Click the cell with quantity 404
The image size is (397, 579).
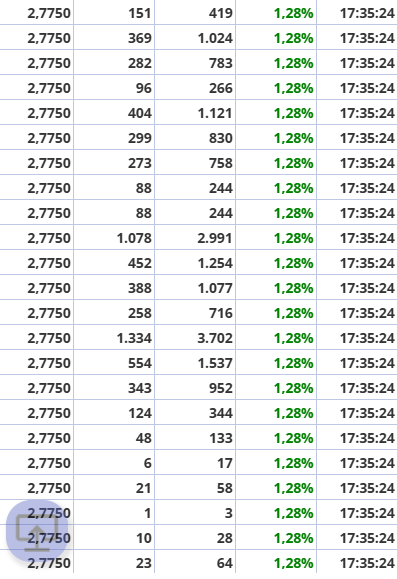pos(114,113)
